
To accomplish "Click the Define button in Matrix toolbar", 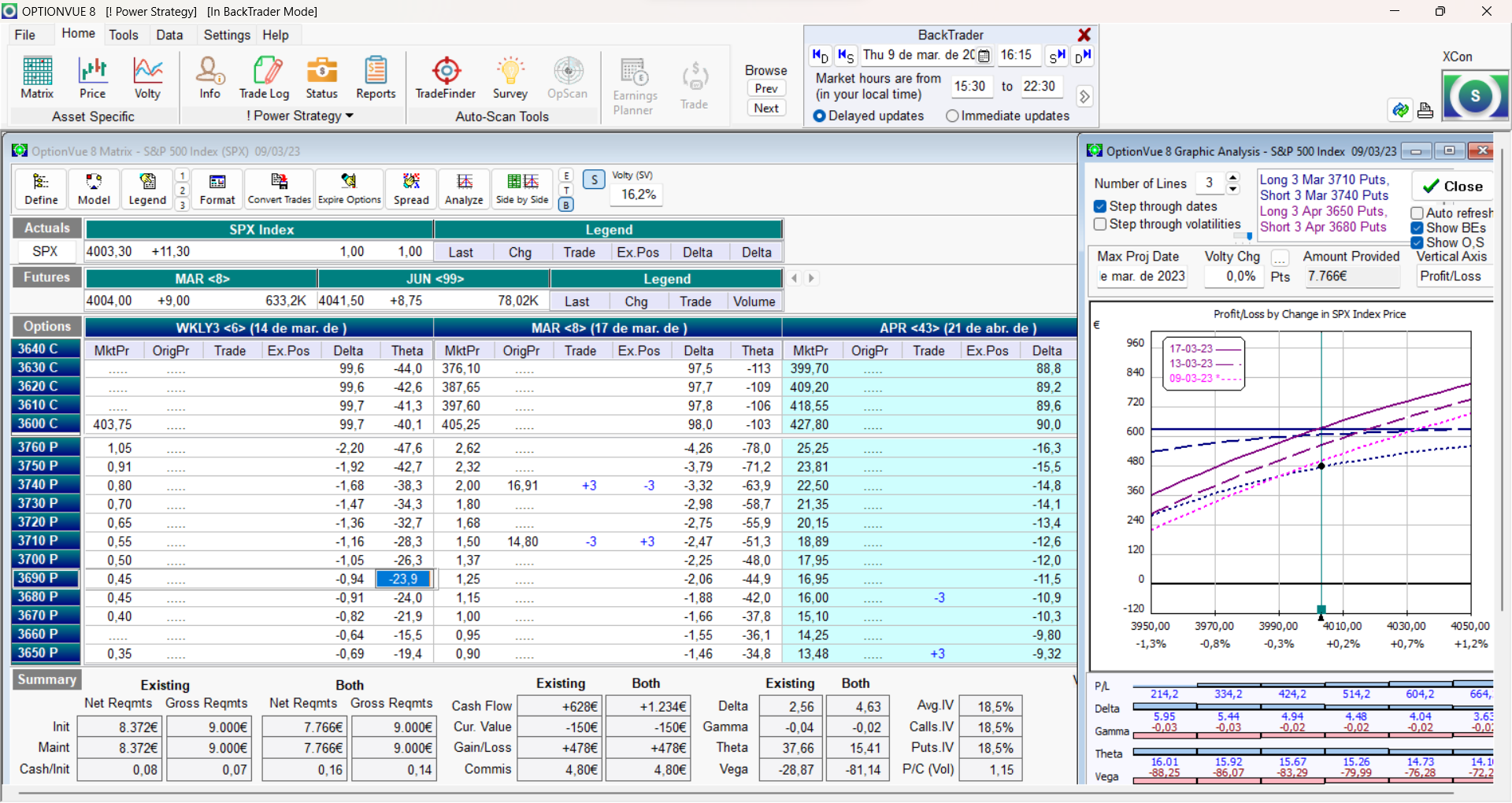I will (x=41, y=190).
